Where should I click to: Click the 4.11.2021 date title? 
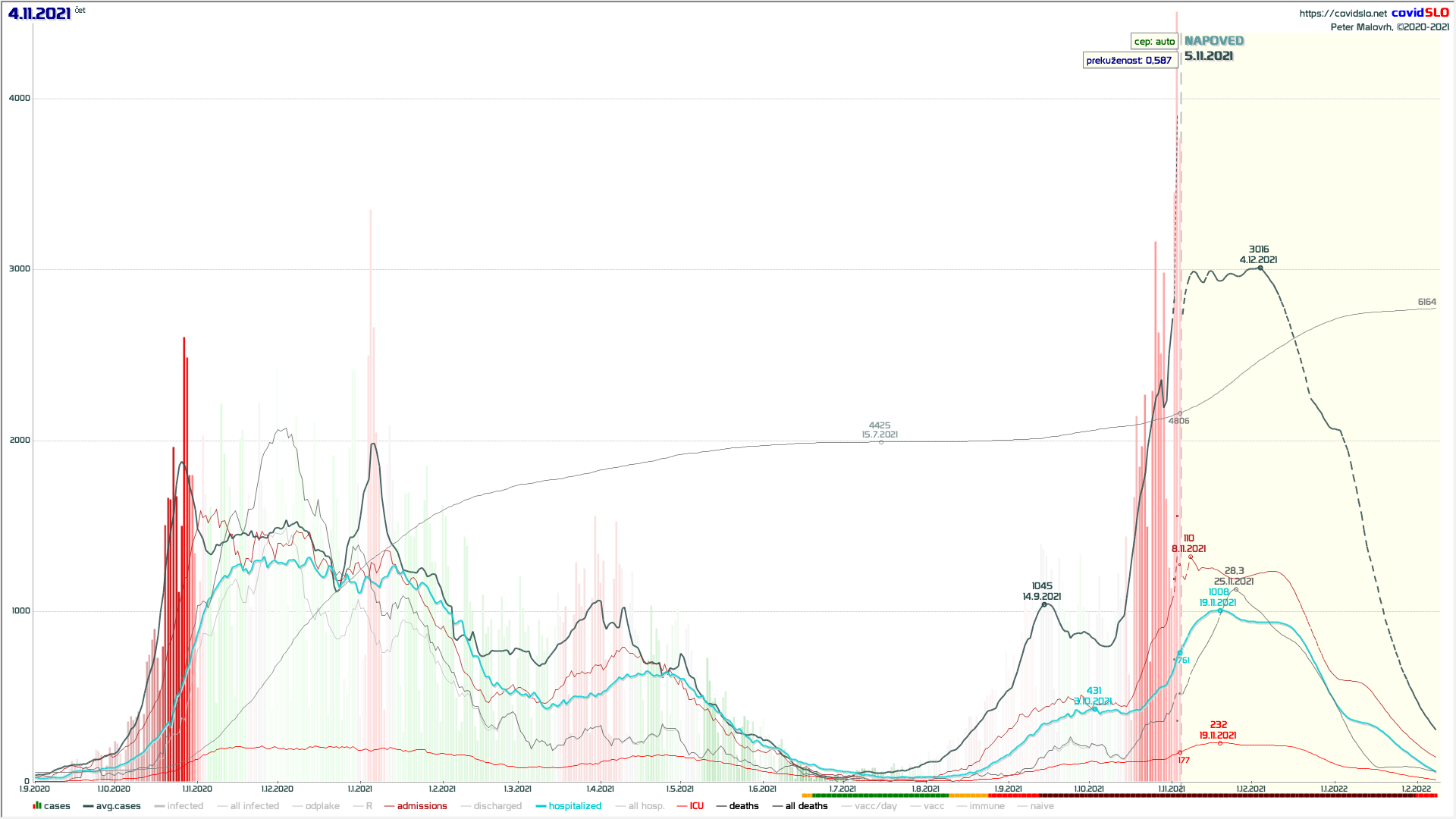39,13
